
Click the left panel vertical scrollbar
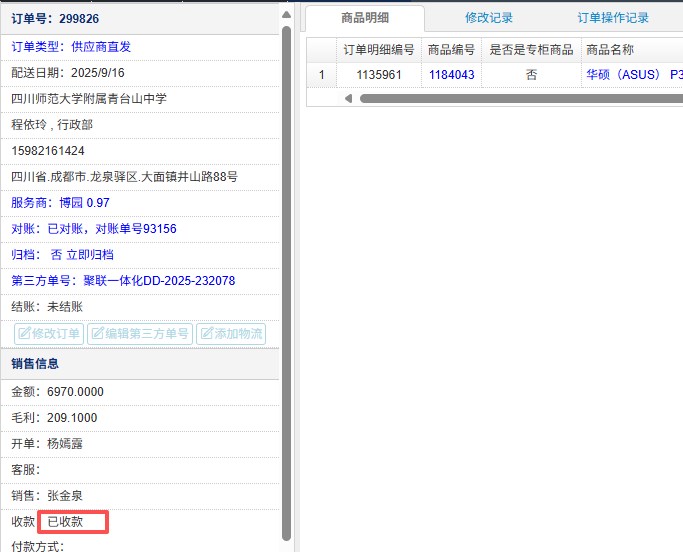(287, 280)
